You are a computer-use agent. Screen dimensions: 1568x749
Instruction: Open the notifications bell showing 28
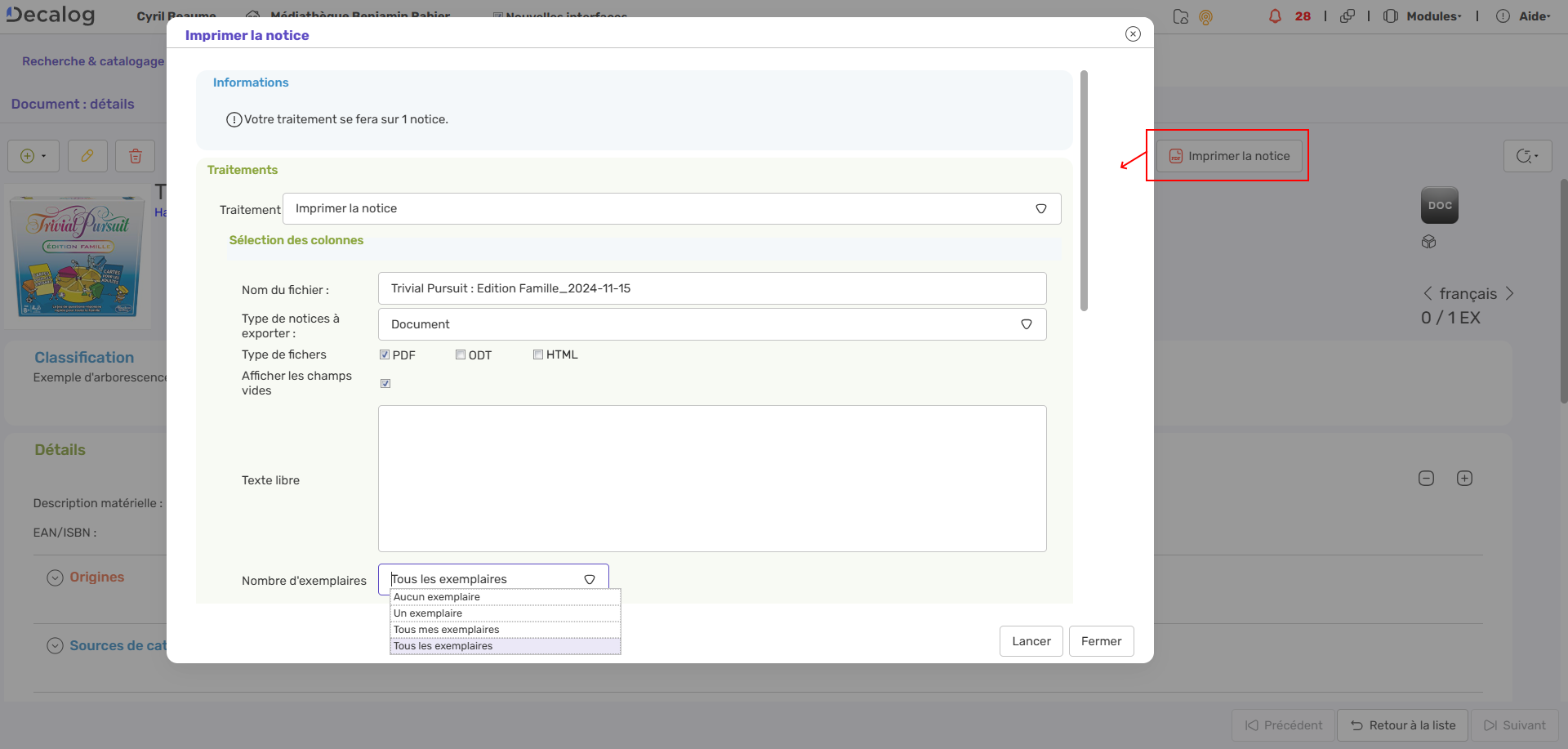coord(1276,16)
